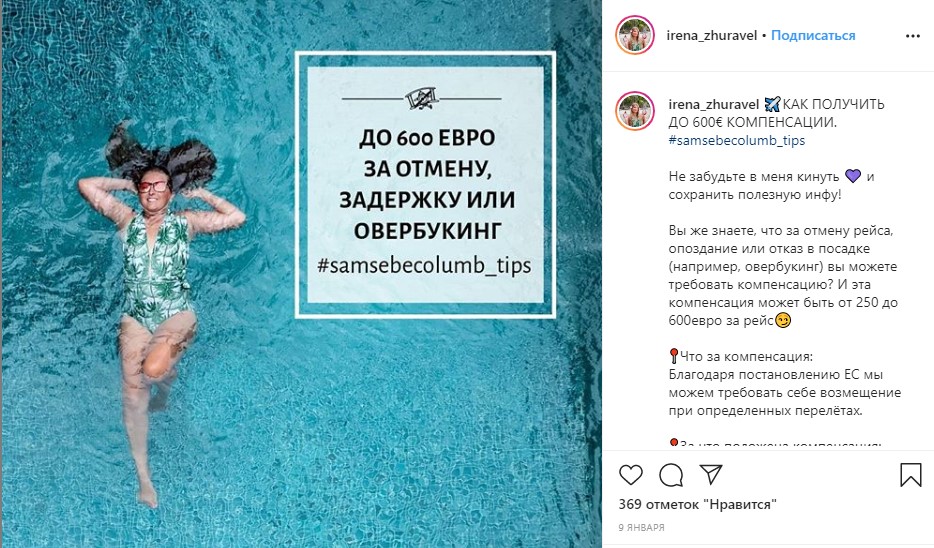The height and width of the screenshot is (548, 934).
Task: Open the three-dots more options menu
Action: pyautogui.click(x=913, y=36)
